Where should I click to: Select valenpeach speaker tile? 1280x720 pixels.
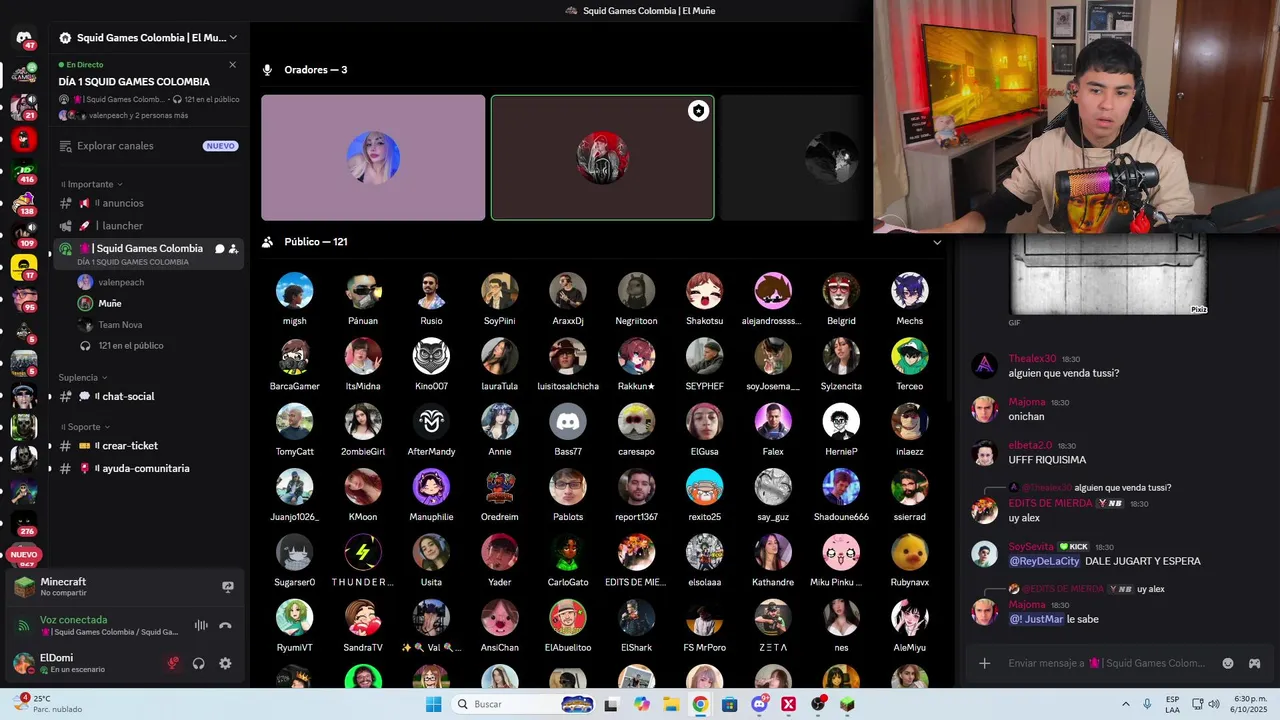[x=373, y=158]
